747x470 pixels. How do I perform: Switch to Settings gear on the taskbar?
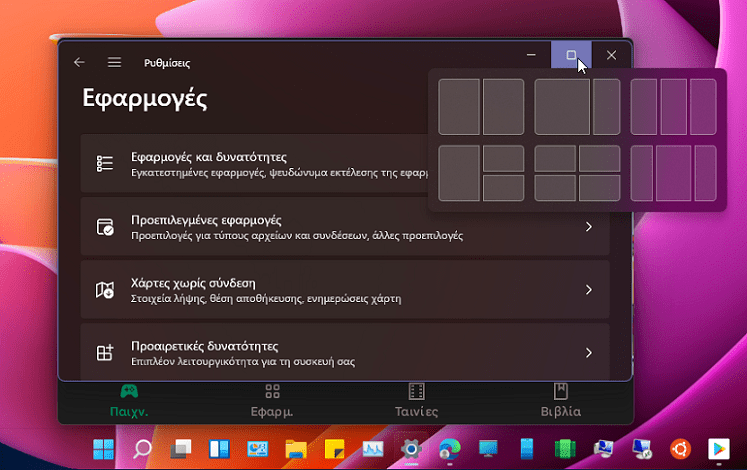411,449
